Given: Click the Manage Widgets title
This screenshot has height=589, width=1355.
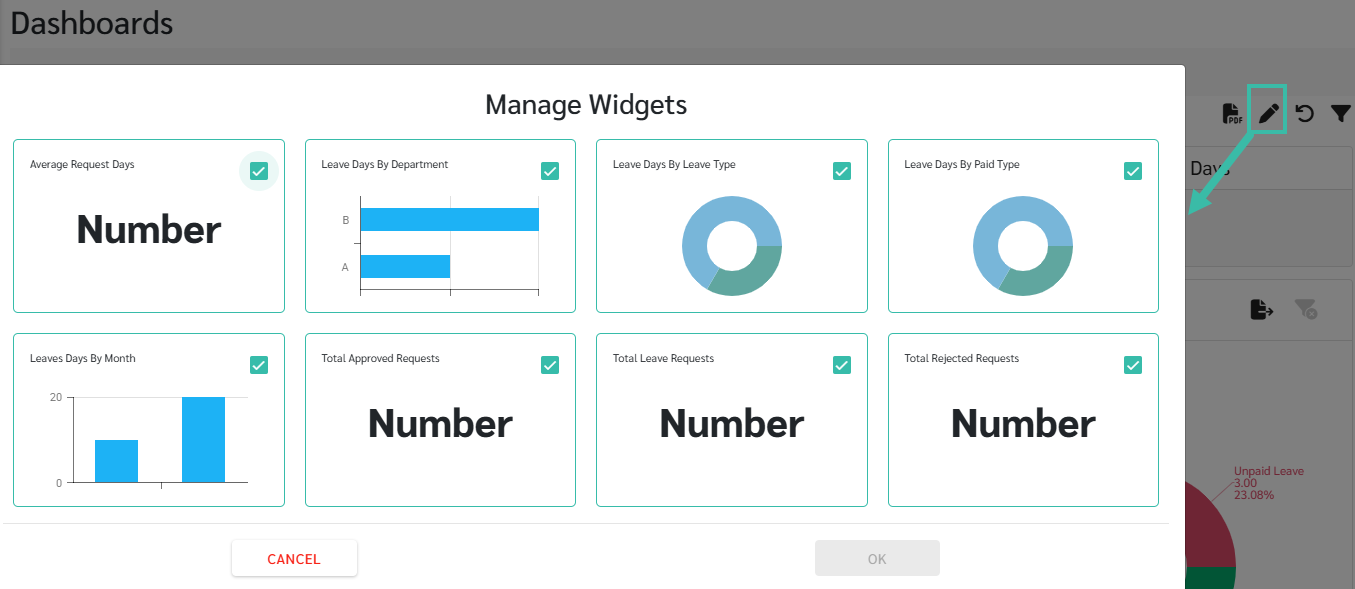Looking at the screenshot, I should pyautogui.click(x=586, y=104).
